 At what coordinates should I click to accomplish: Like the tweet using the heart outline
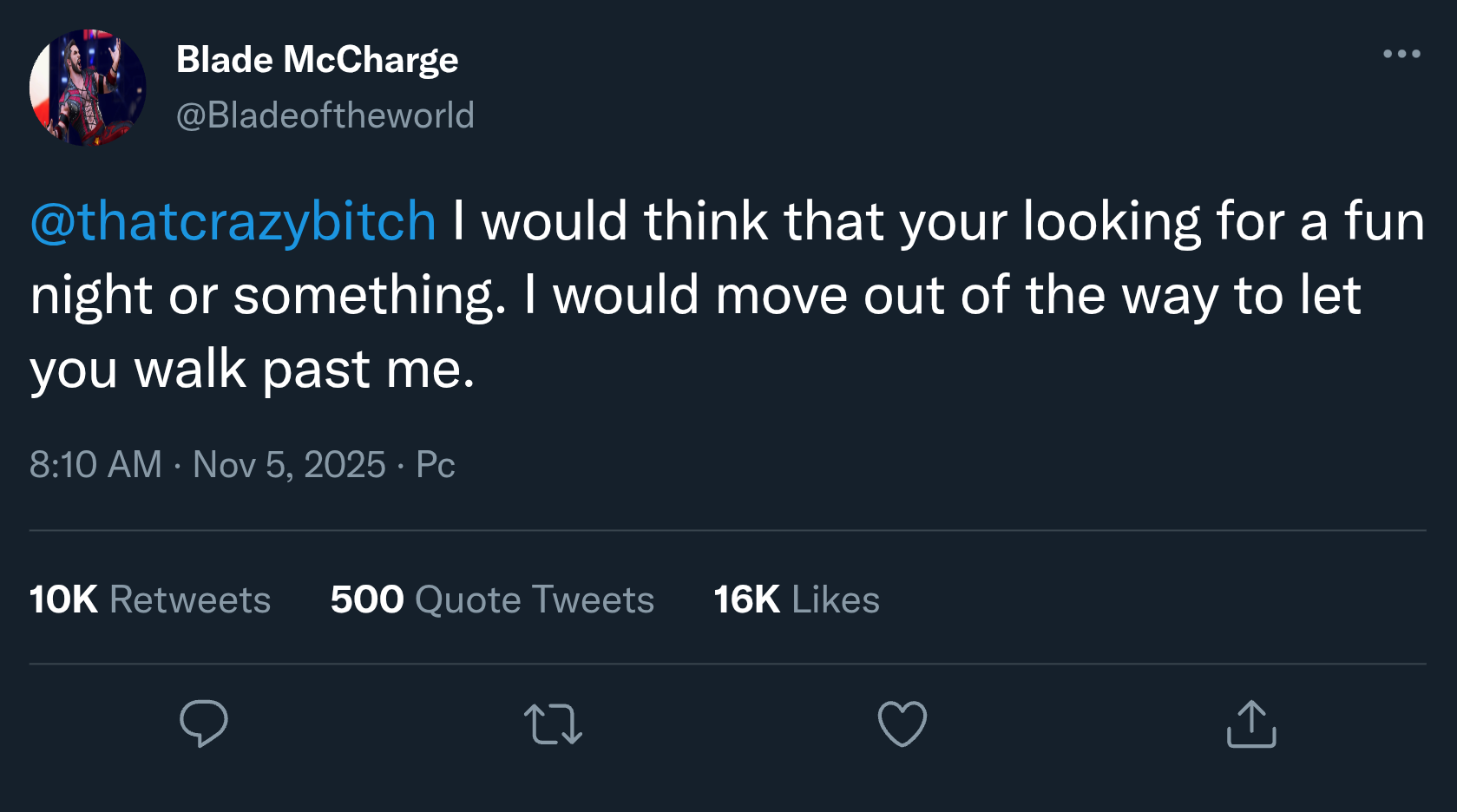click(x=902, y=724)
